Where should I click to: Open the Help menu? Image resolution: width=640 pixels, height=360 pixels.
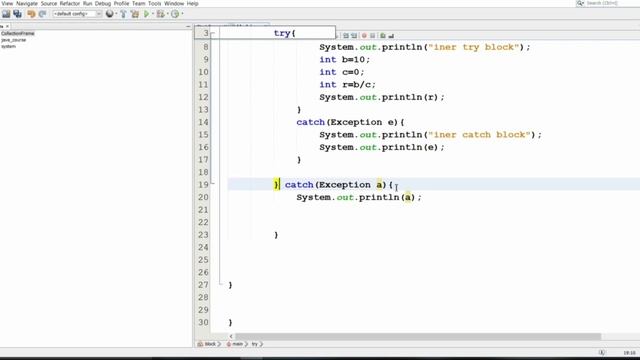tap(193, 3)
